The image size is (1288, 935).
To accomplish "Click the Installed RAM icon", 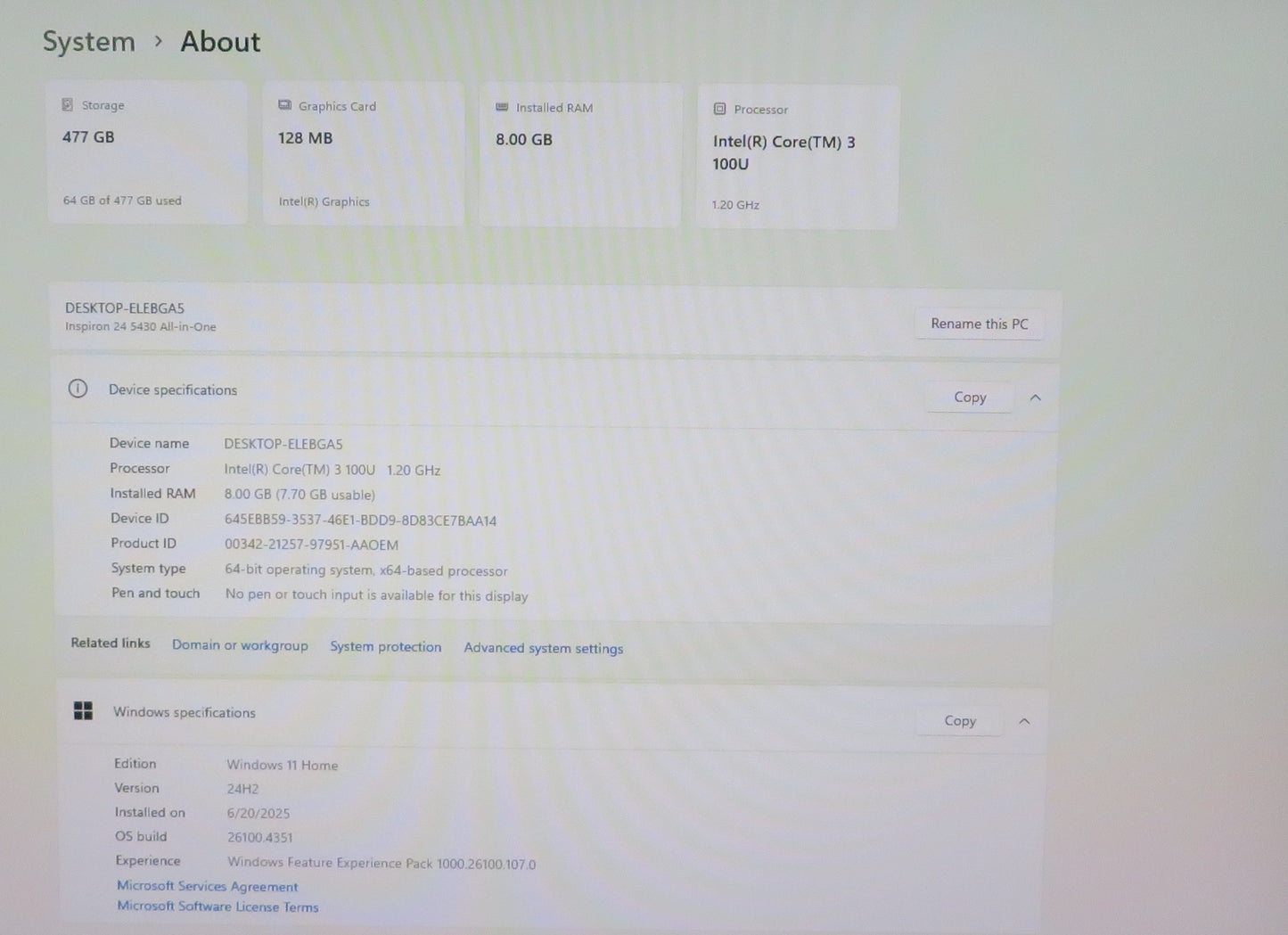I will pyautogui.click(x=502, y=107).
